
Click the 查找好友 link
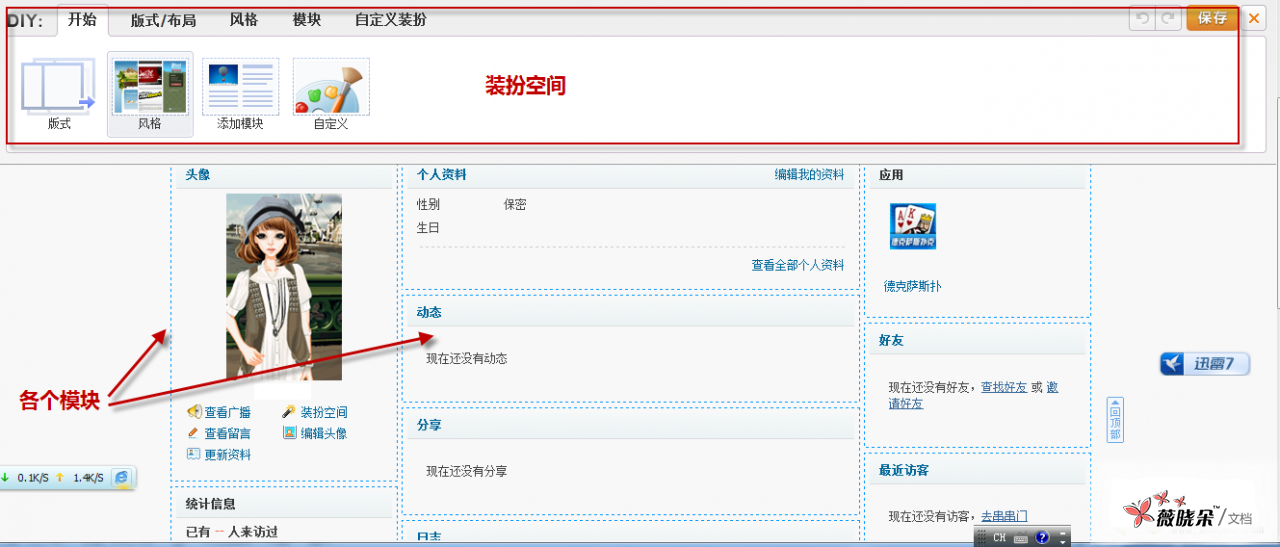tap(1003, 387)
